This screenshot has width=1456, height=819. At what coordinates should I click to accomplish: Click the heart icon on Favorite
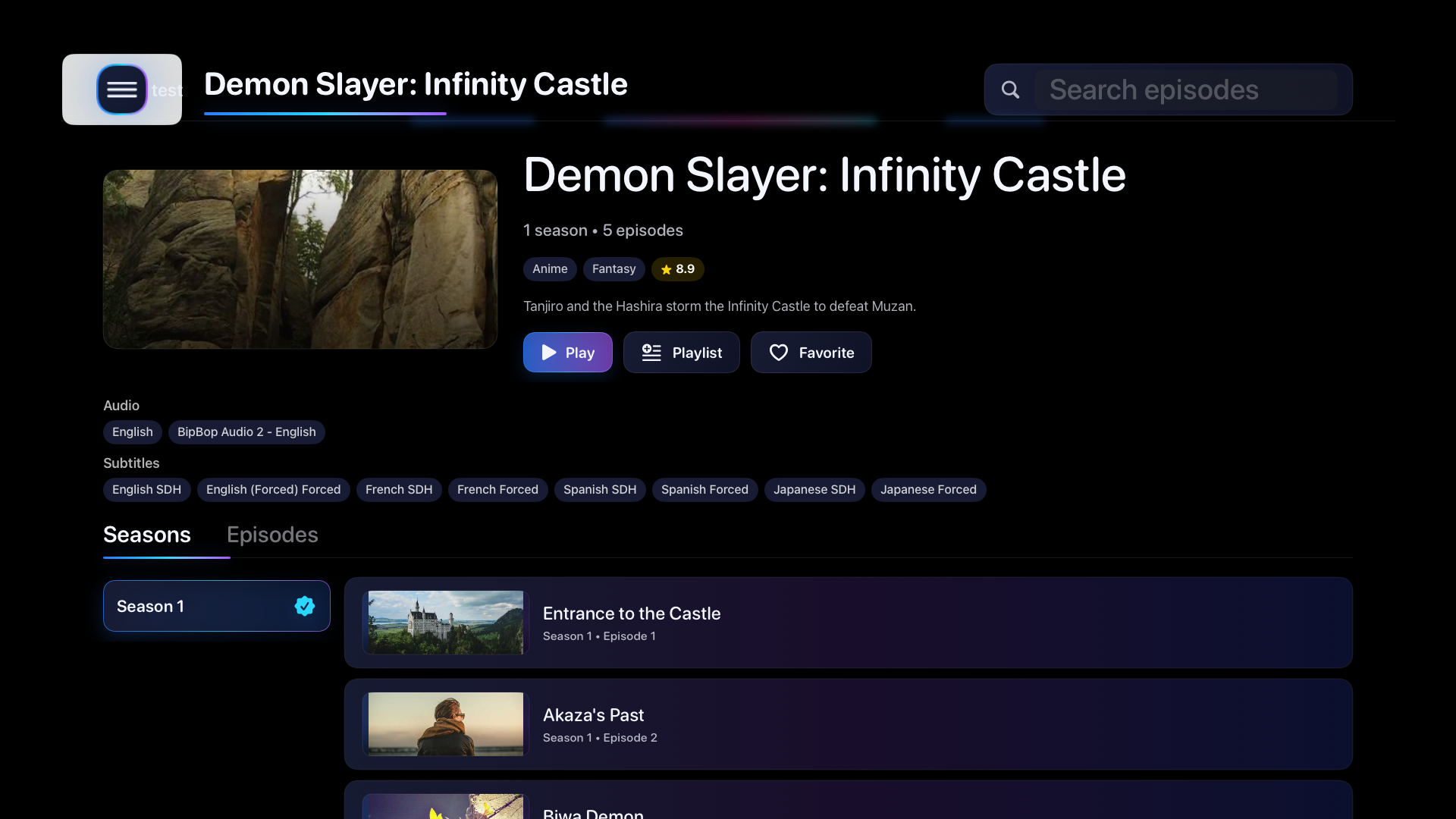tap(779, 353)
